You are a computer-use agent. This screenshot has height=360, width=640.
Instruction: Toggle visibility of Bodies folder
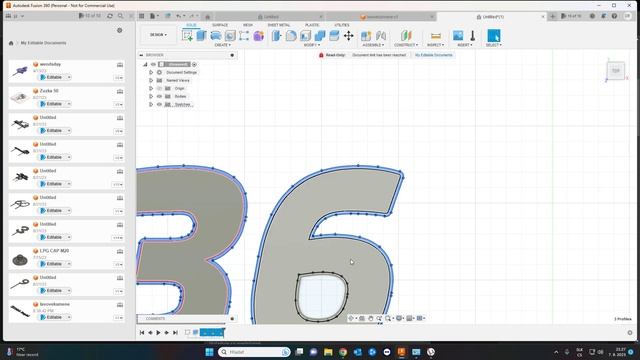160,96
